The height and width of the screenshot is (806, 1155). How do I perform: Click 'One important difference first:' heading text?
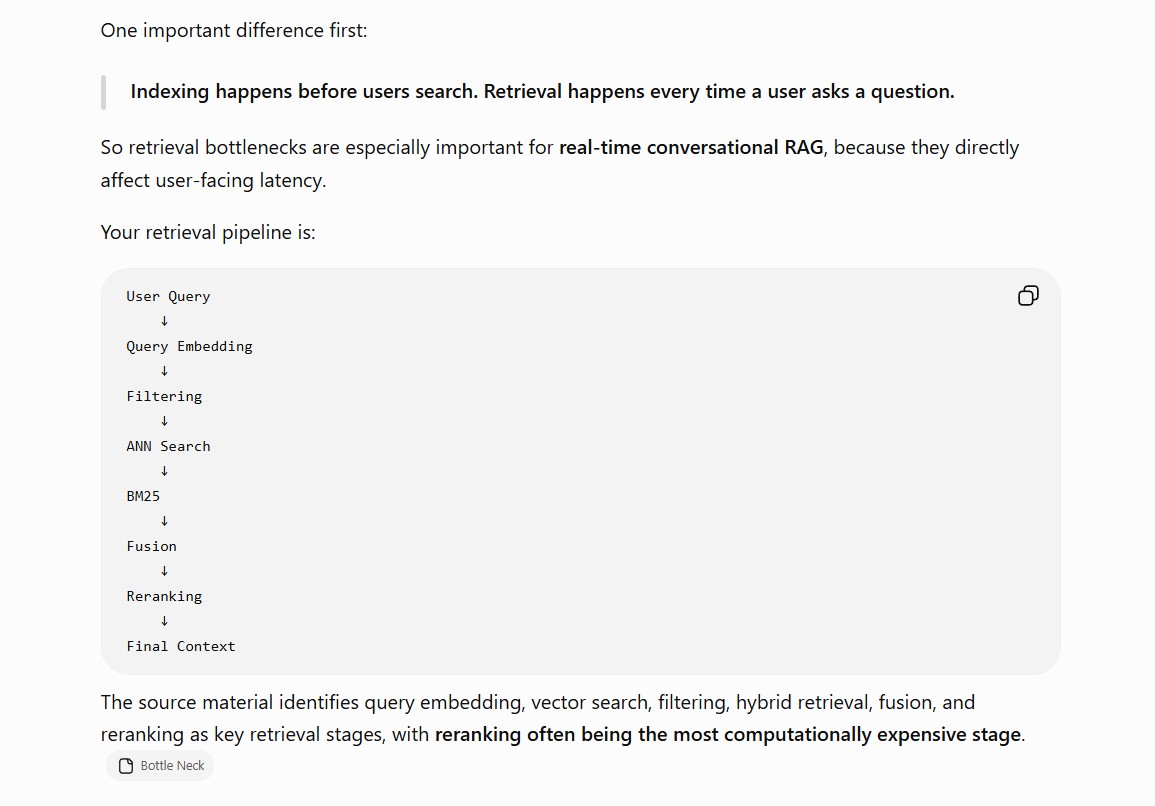pos(234,30)
